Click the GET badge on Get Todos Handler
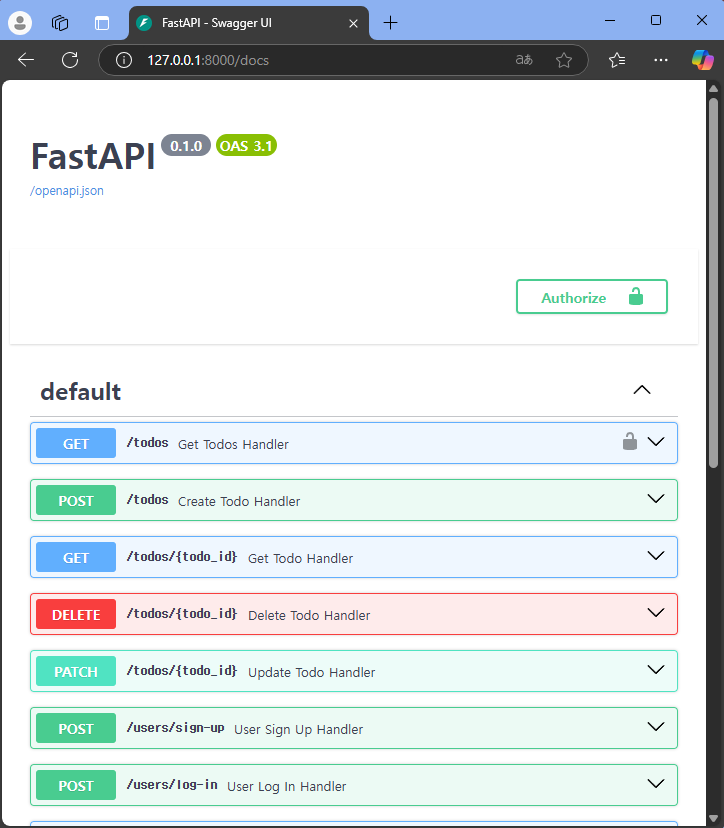The image size is (724, 828). 76,443
